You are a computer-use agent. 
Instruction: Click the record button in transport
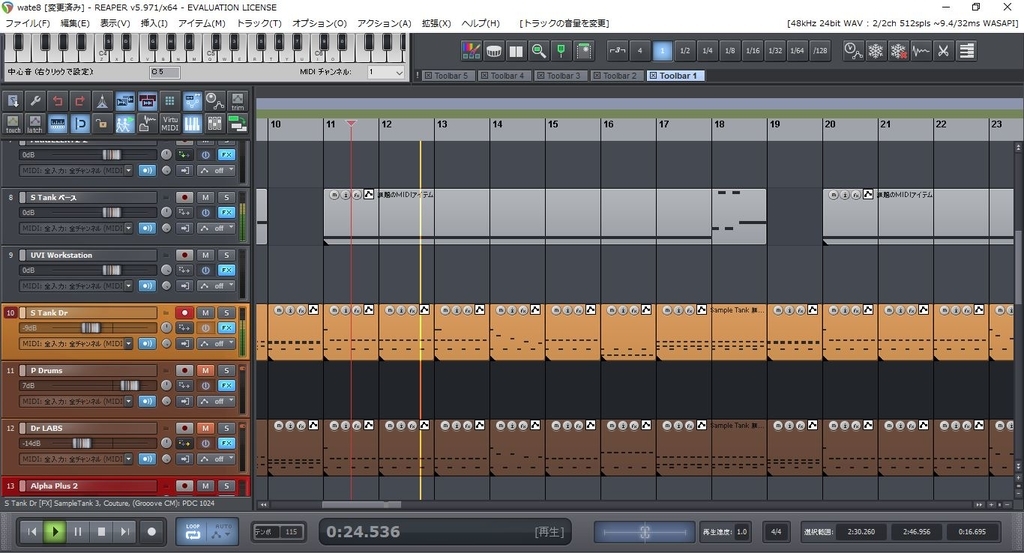click(x=152, y=531)
